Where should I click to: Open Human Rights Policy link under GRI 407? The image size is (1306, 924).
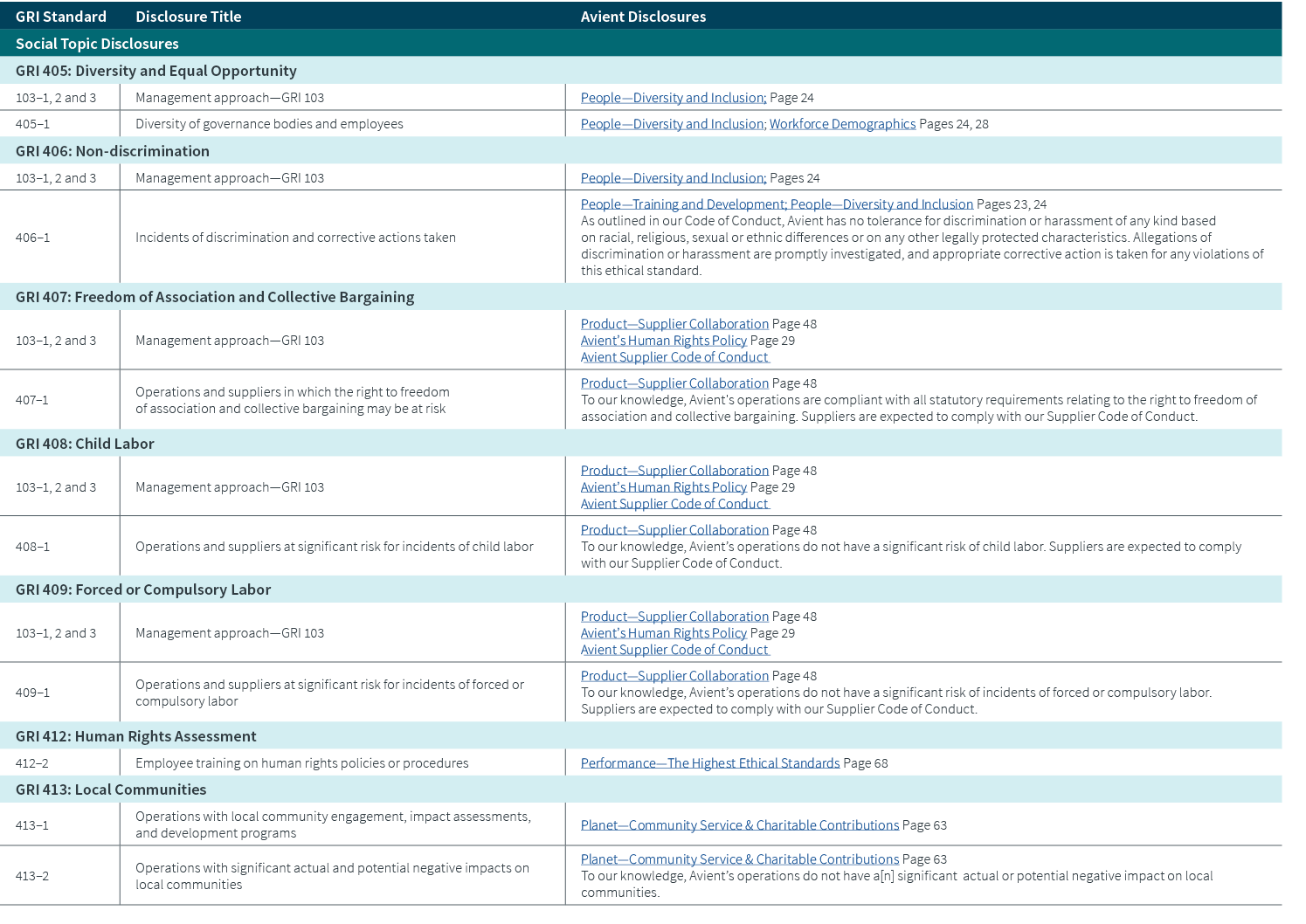[x=663, y=341]
